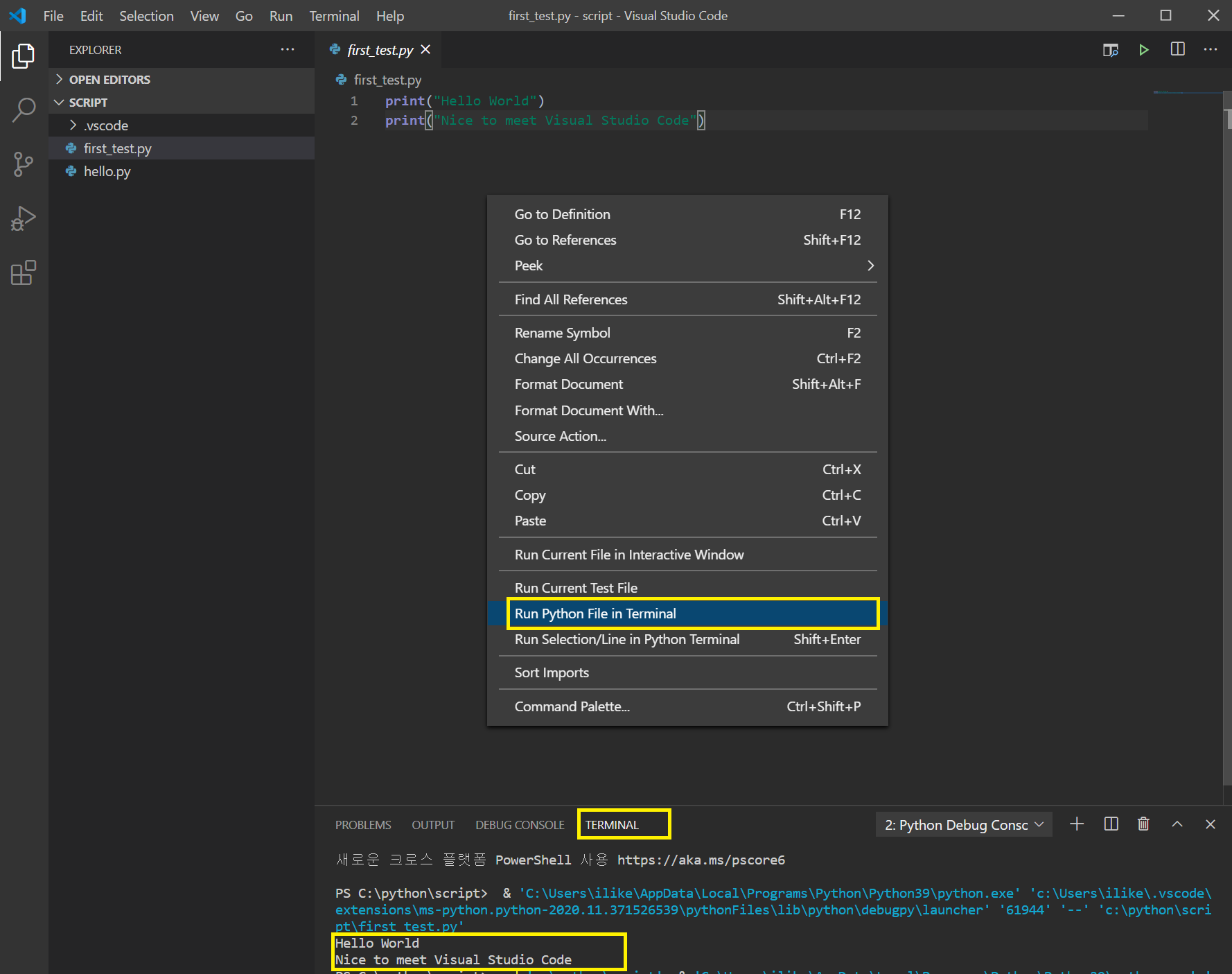Create a new terminal with plus icon
This screenshot has height=974, width=1232.
point(1077,824)
